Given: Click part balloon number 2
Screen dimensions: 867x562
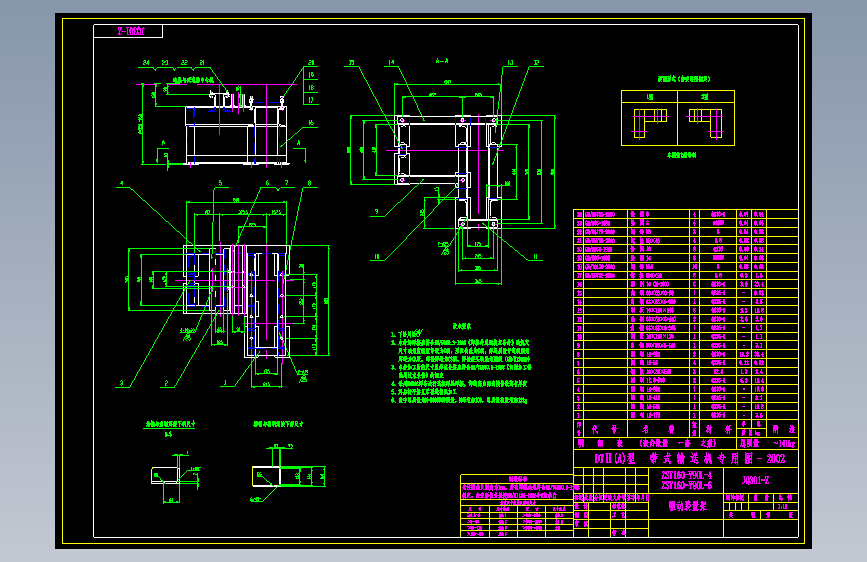Looking at the screenshot, I should (x=166, y=383).
